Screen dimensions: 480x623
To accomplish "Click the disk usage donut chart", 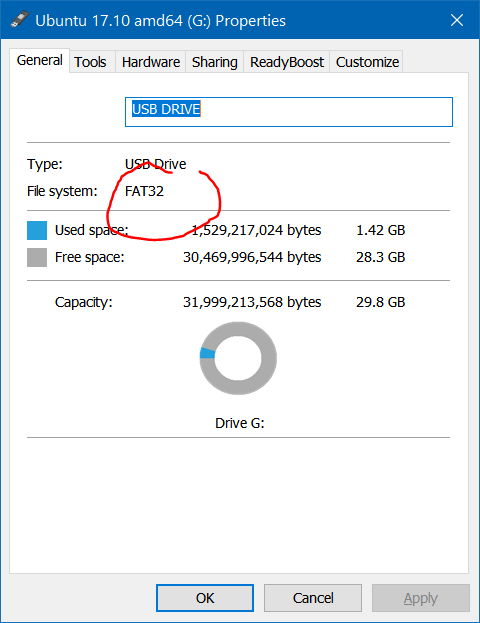I will pos(238,358).
